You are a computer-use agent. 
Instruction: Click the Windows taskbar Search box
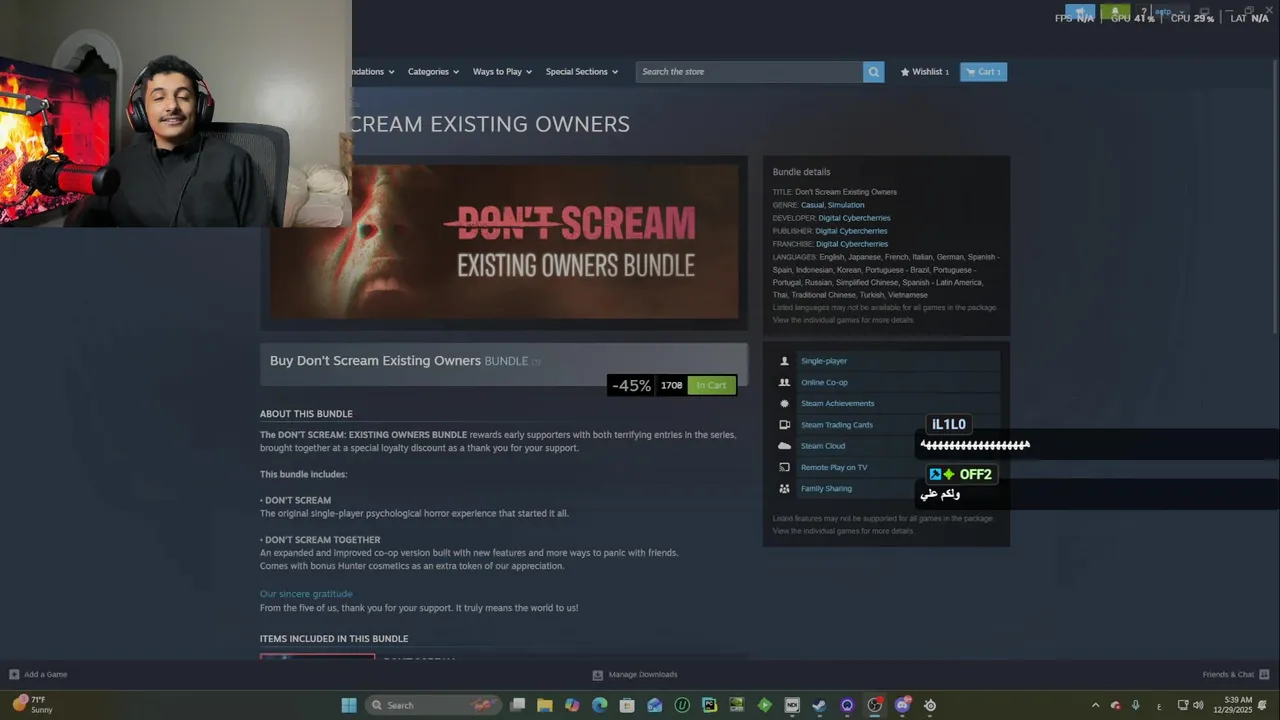click(x=432, y=705)
